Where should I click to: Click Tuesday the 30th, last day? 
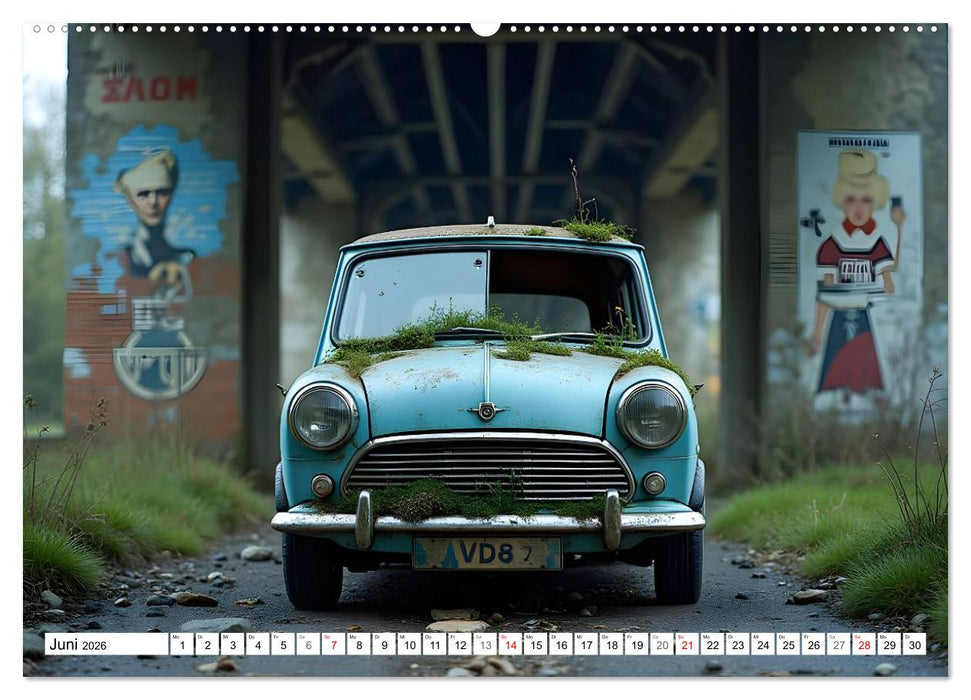(914, 648)
